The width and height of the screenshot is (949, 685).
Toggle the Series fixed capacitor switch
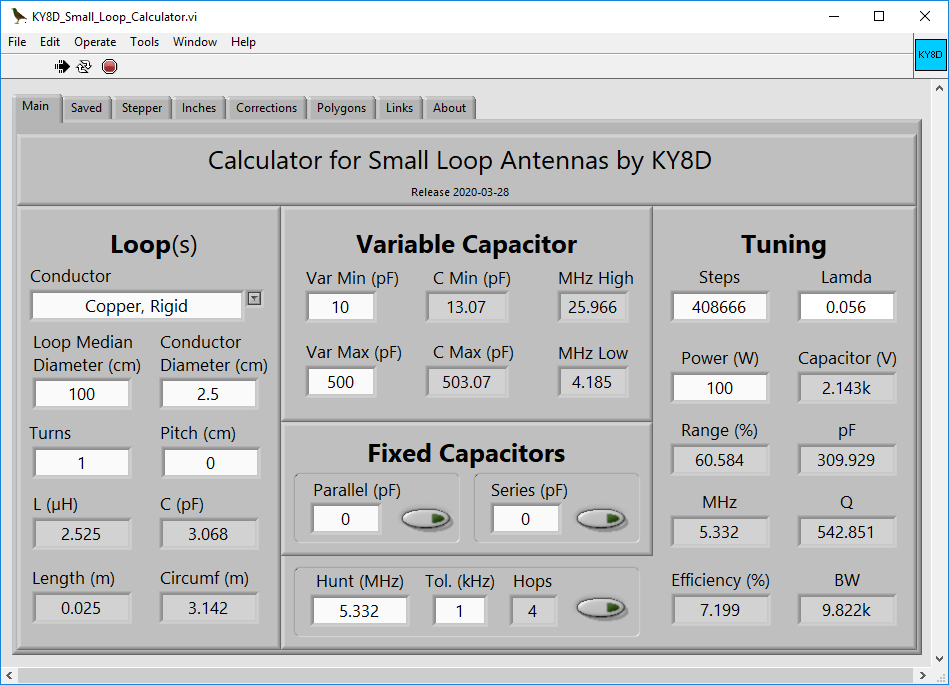click(x=602, y=519)
